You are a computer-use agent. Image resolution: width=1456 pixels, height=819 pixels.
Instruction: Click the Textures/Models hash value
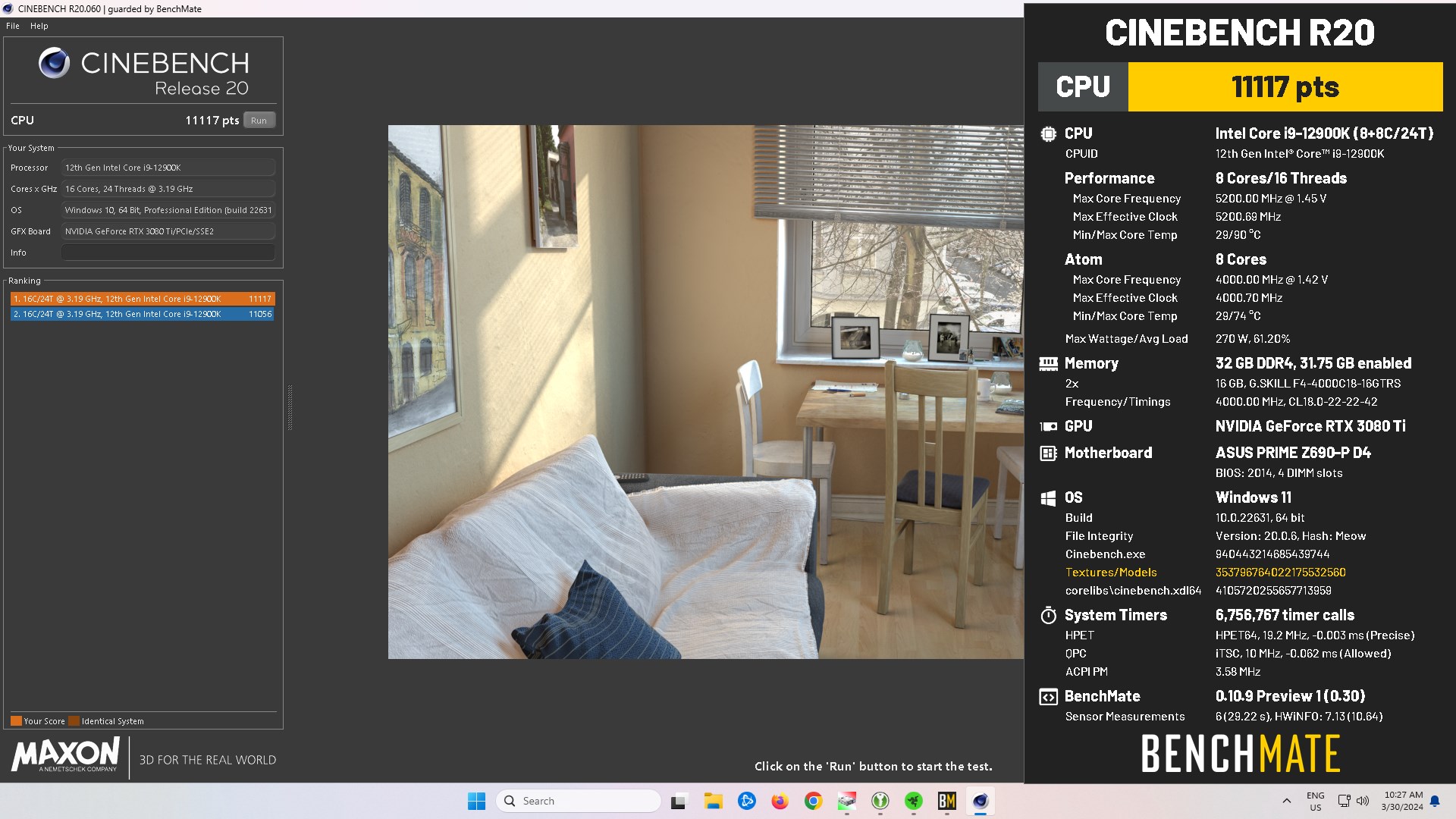[1280, 573]
